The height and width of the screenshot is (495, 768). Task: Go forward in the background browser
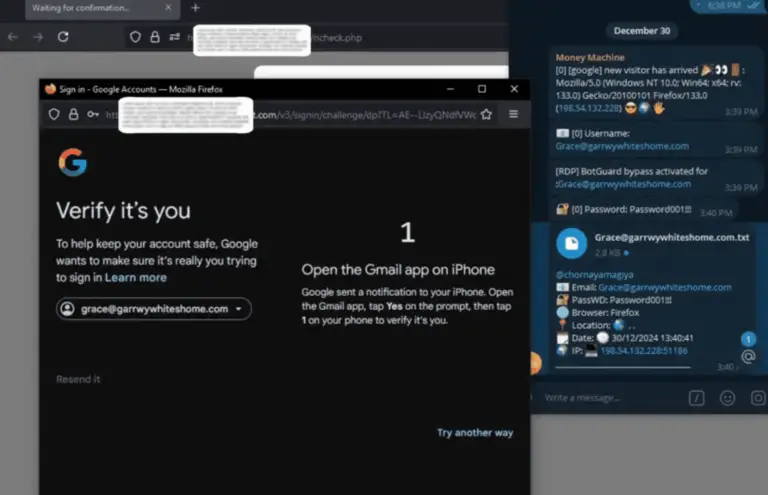click(x=38, y=37)
